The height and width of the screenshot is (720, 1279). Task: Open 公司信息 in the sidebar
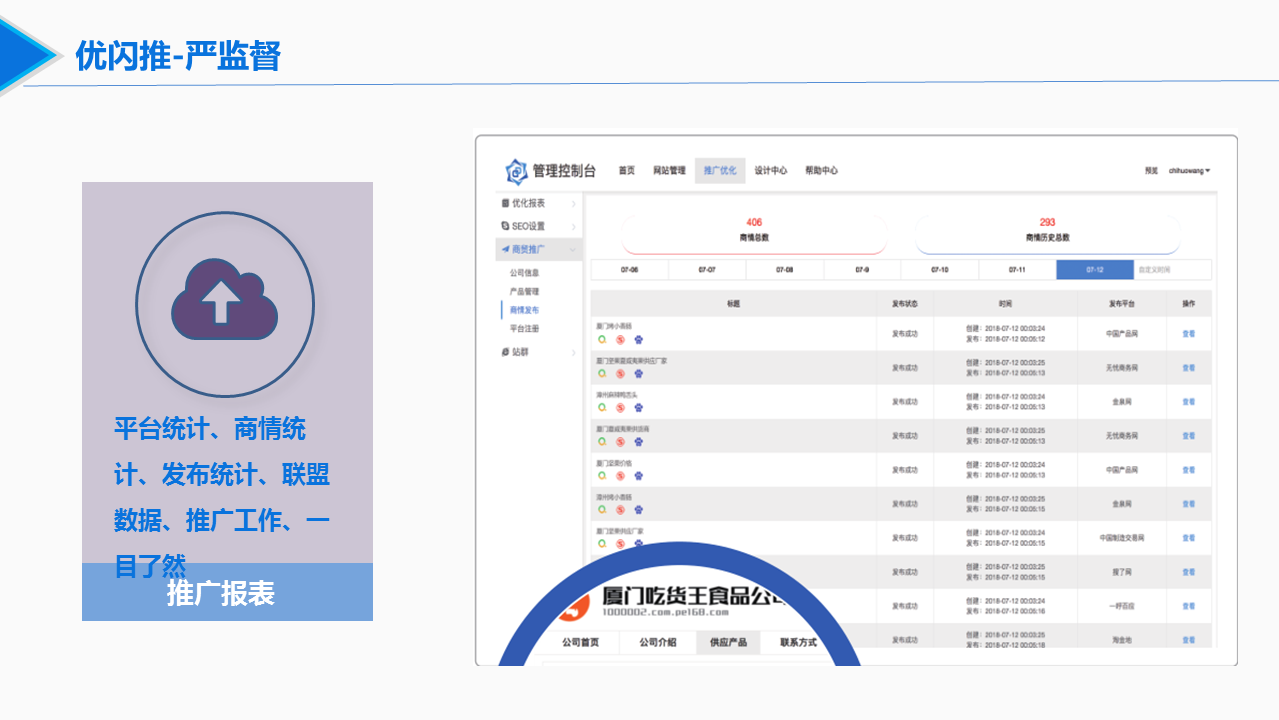click(x=524, y=273)
